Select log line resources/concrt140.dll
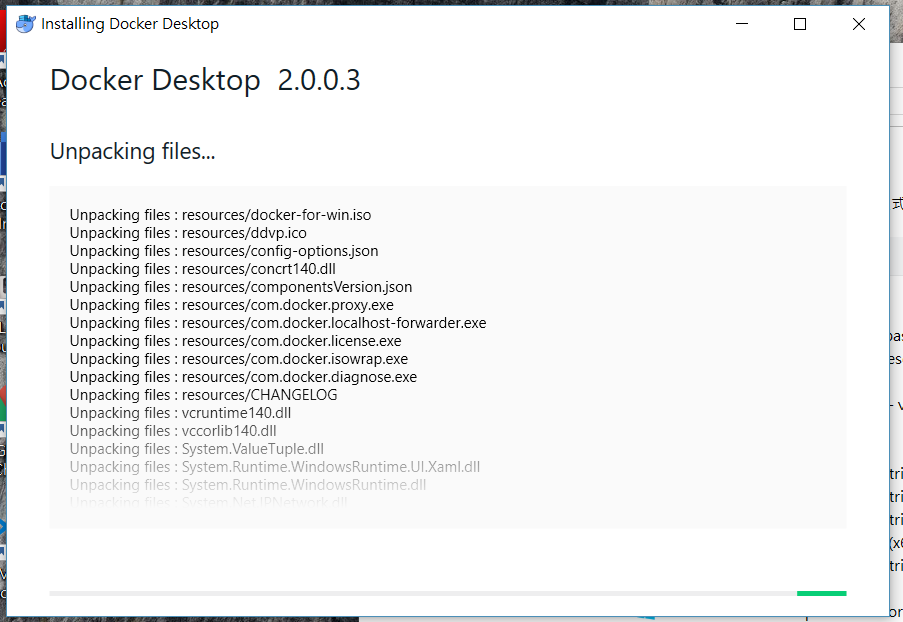 203,269
